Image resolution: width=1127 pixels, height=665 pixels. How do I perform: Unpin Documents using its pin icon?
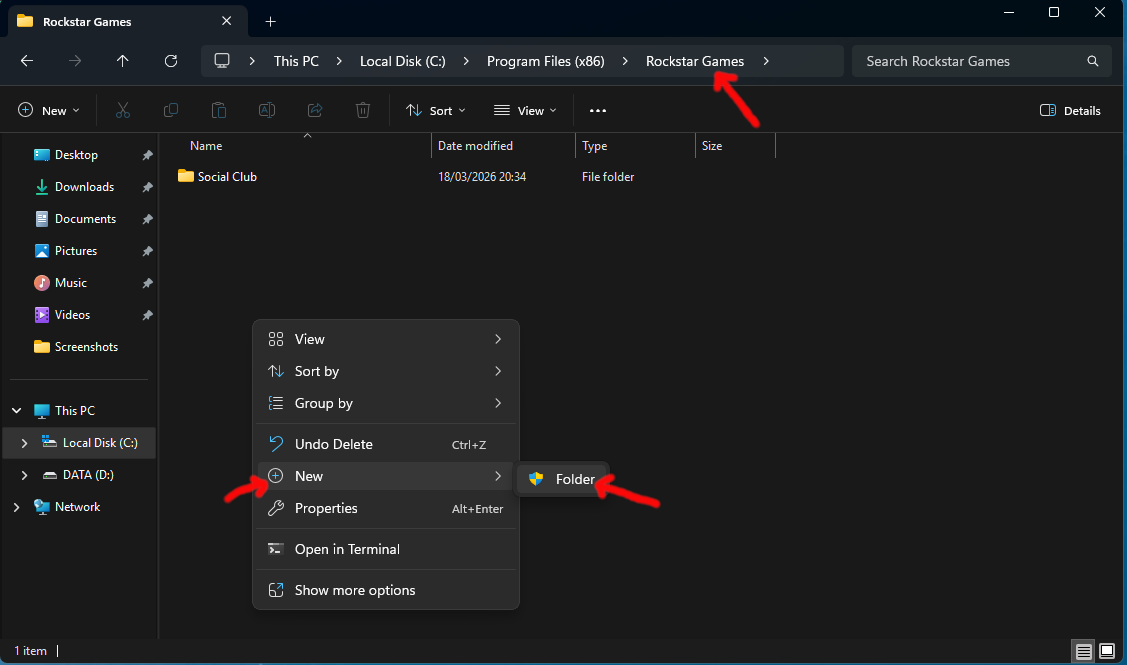click(x=147, y=219)
